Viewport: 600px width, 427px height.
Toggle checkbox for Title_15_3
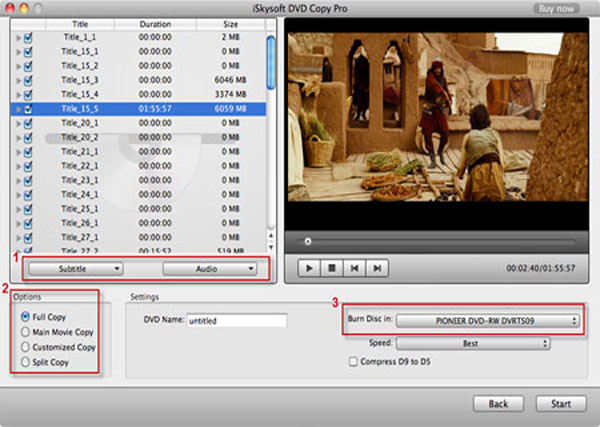[x=28, y=80]
